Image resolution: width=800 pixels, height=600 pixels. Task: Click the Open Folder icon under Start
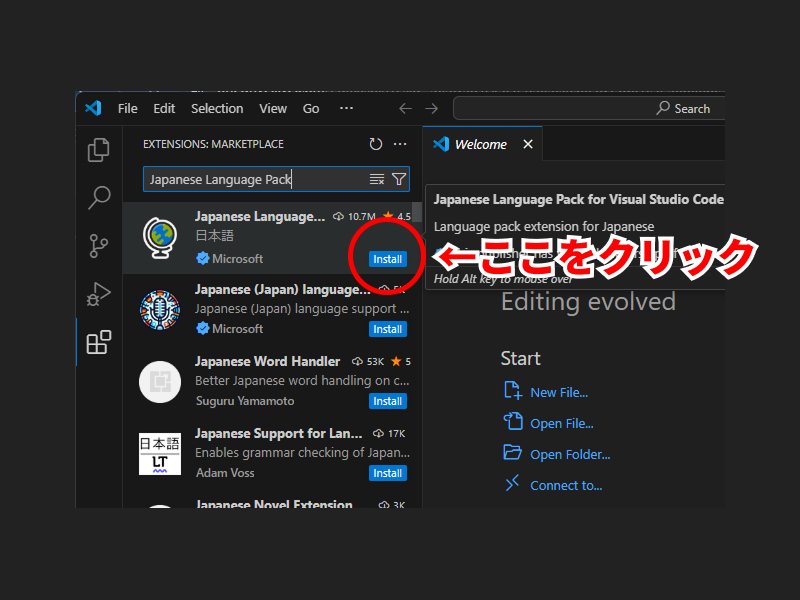(512, 452)
